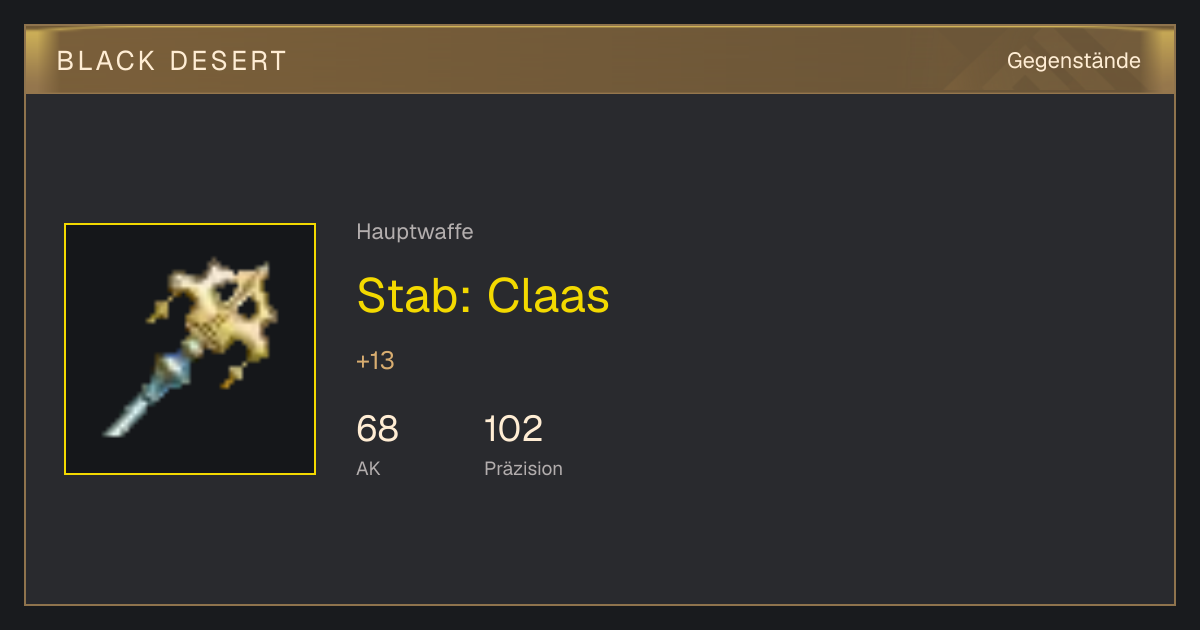Click the 68 attack value

point(377,429)
